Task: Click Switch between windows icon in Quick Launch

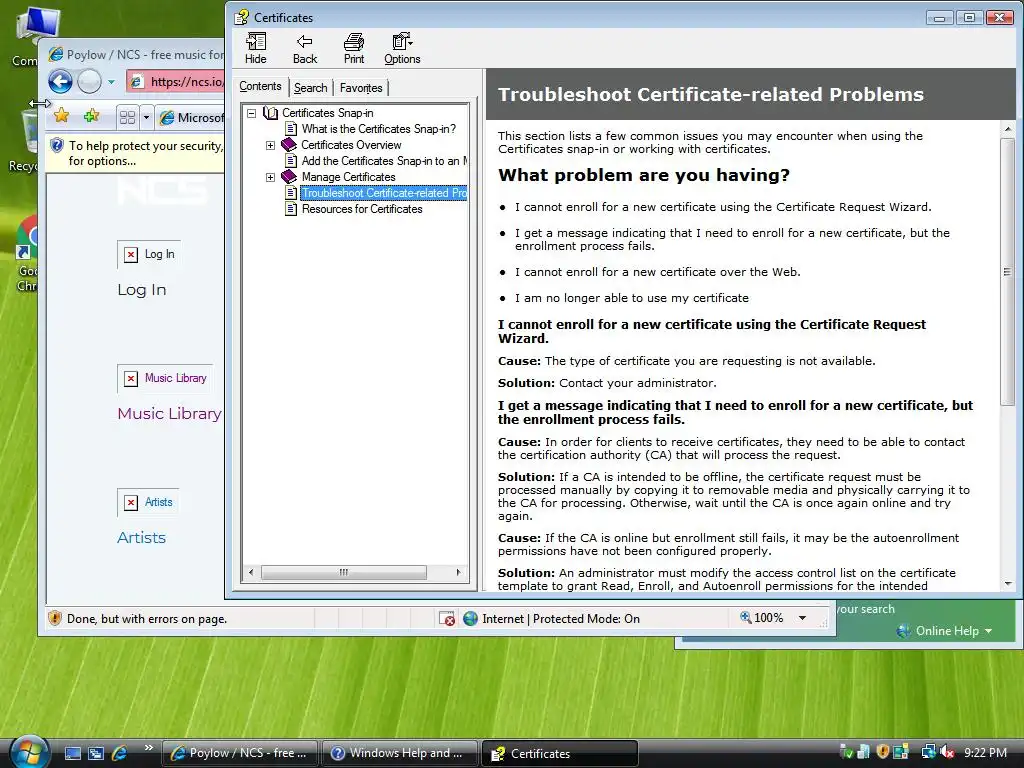Action: pyautogui.click(x=96, y=754)
